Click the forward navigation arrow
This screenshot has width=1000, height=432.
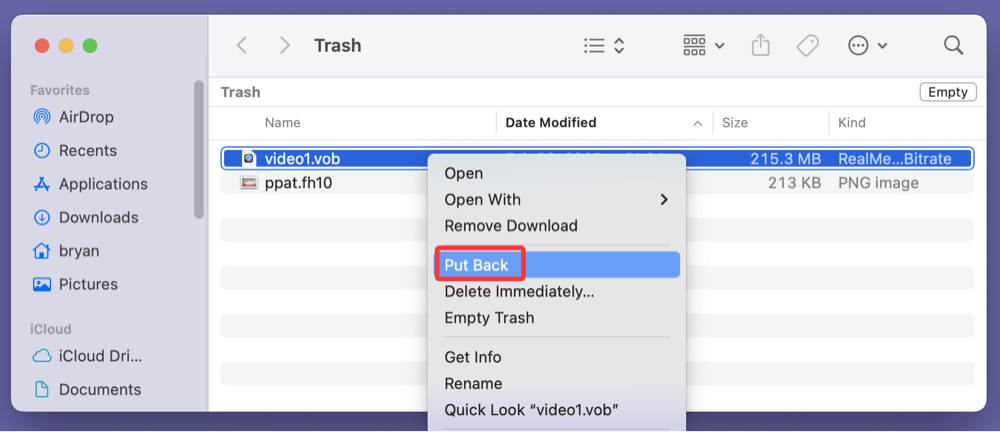[285, 46]
